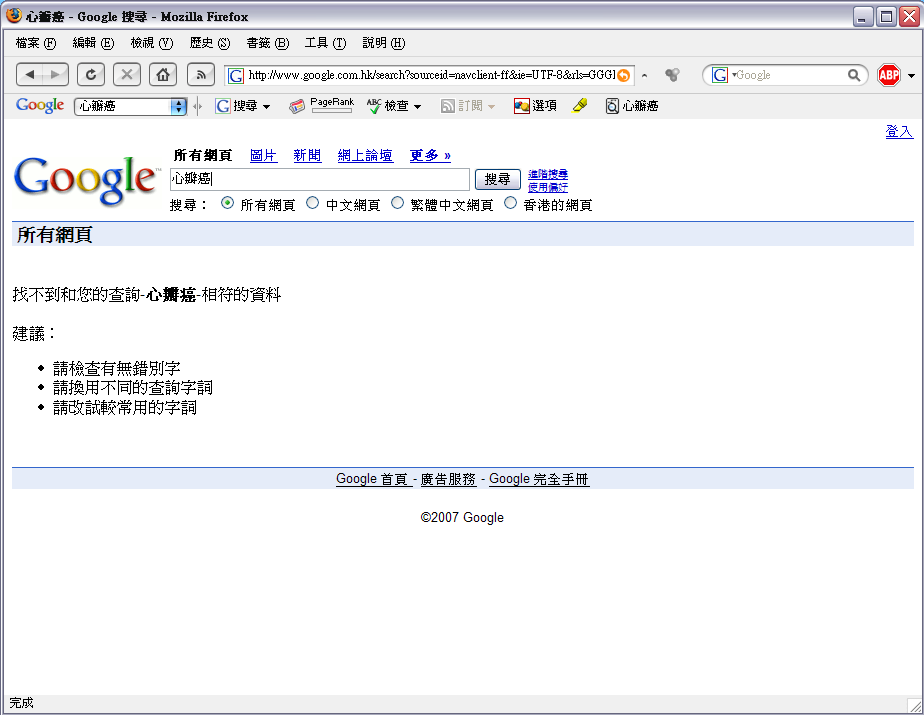Click the Google Toolbar search field
The image size is (924, 715).
click(123, 106)
